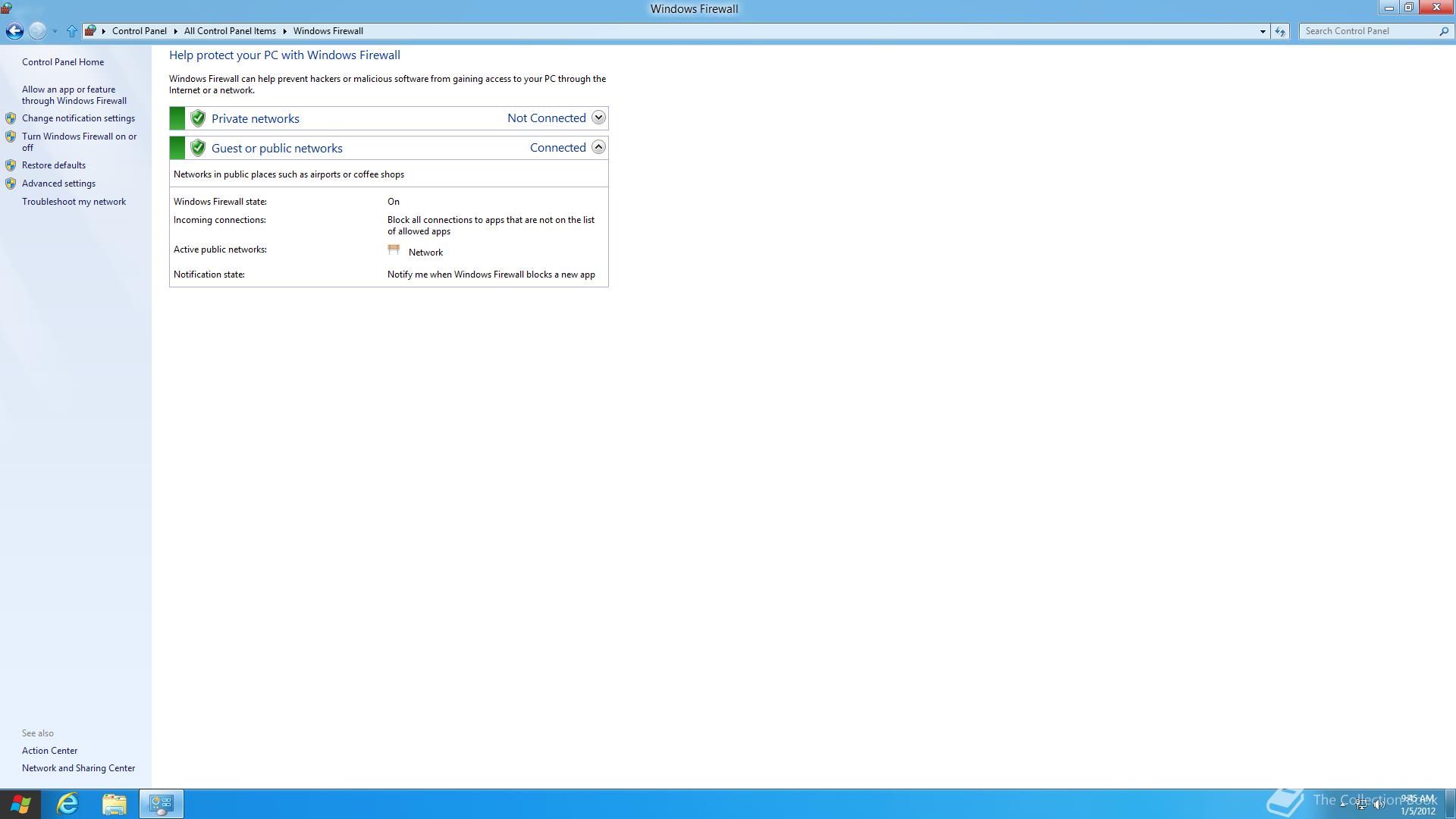Select Control Panel in the breadcrumb
The height and width of the screenshot is (819, 1456).
[x=140, y=31]
